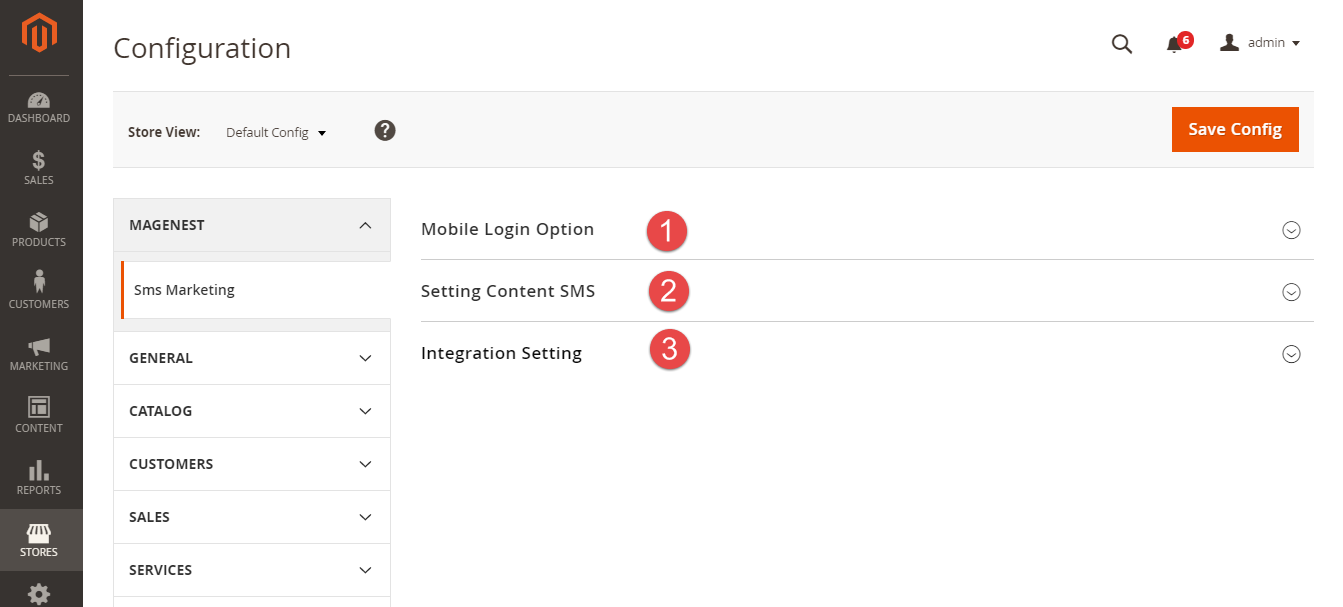This screenshot has height=607, width=1343.
Task: Click the search magnifier icon
Action: [1122, 44]
